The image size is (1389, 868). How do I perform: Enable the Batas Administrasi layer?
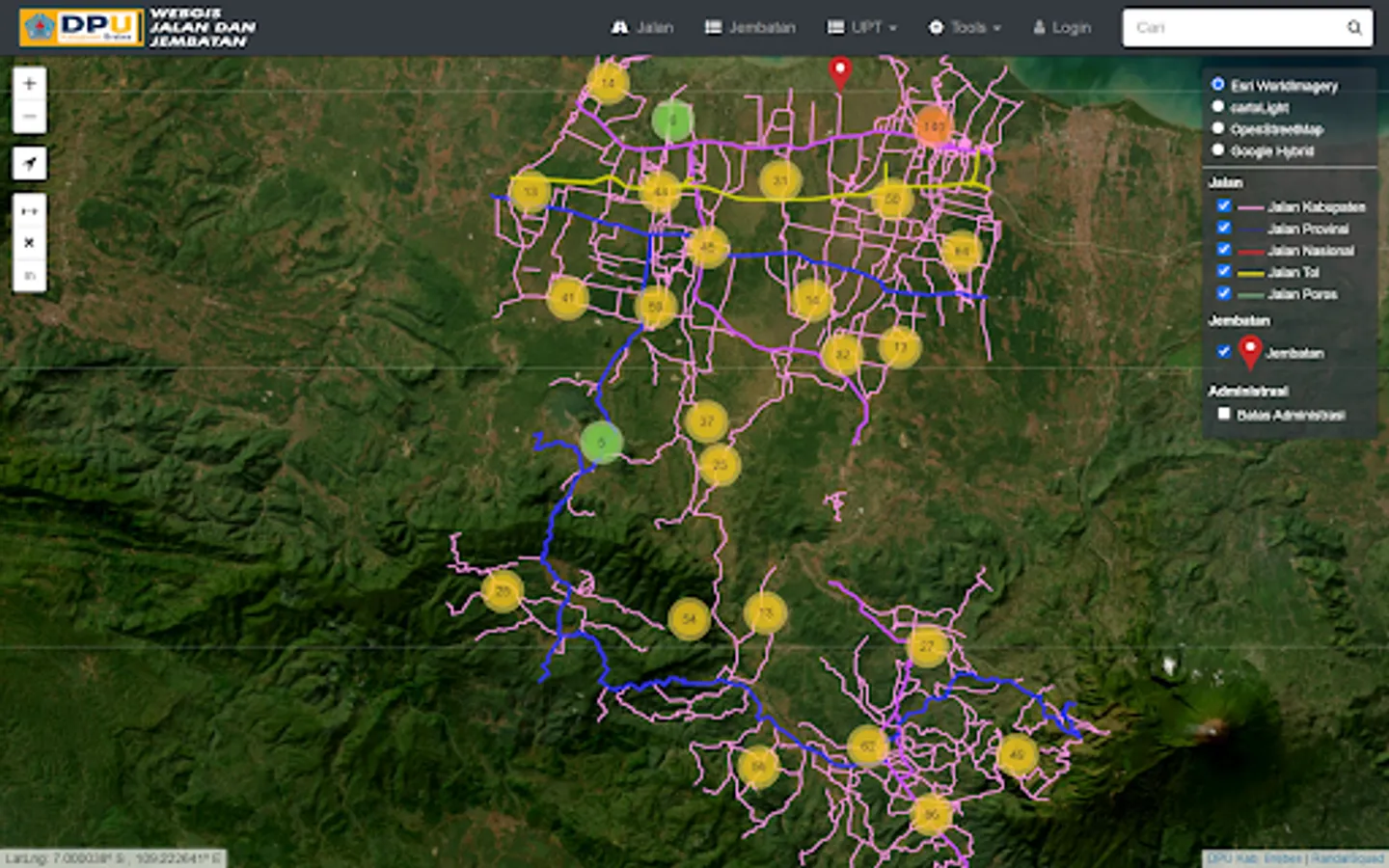point(1224,414)
